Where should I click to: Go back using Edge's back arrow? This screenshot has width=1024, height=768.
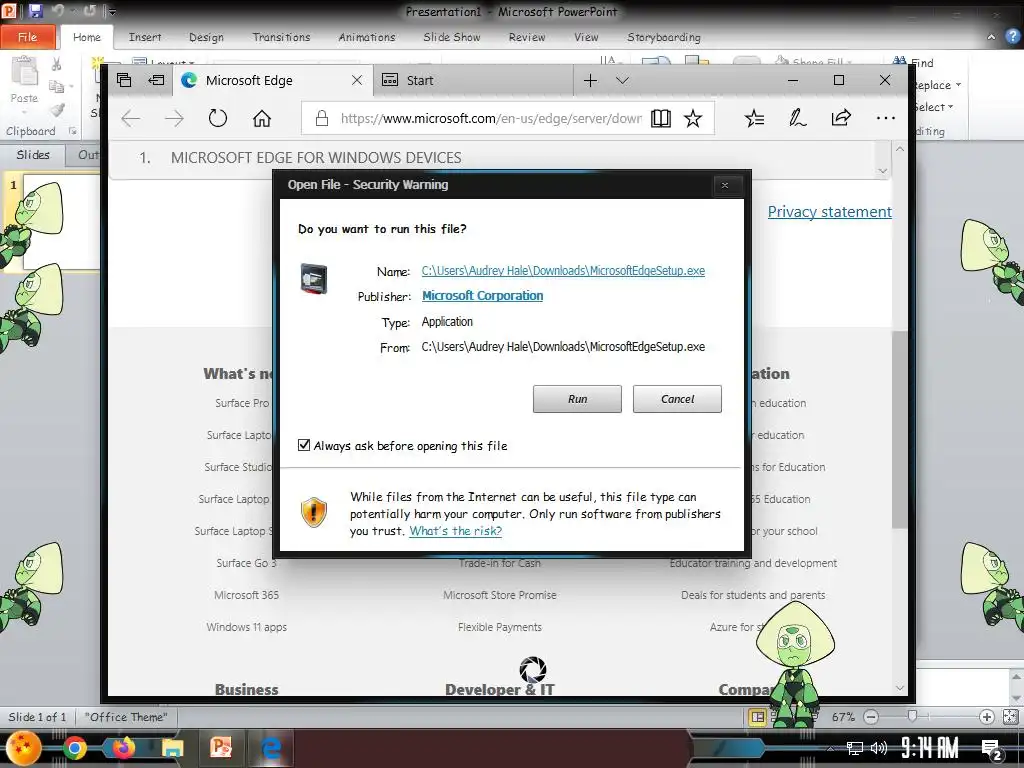(x=131, y=118)
